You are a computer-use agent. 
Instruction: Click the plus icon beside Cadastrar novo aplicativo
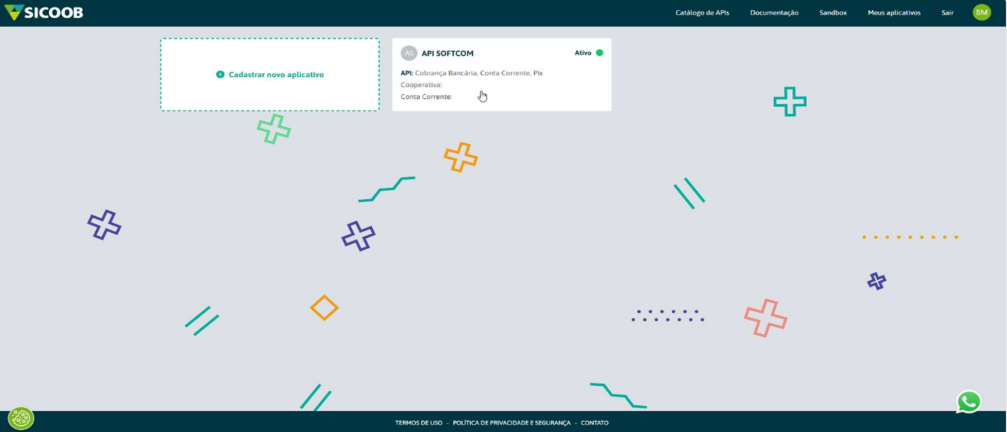(x=220, y=75)
